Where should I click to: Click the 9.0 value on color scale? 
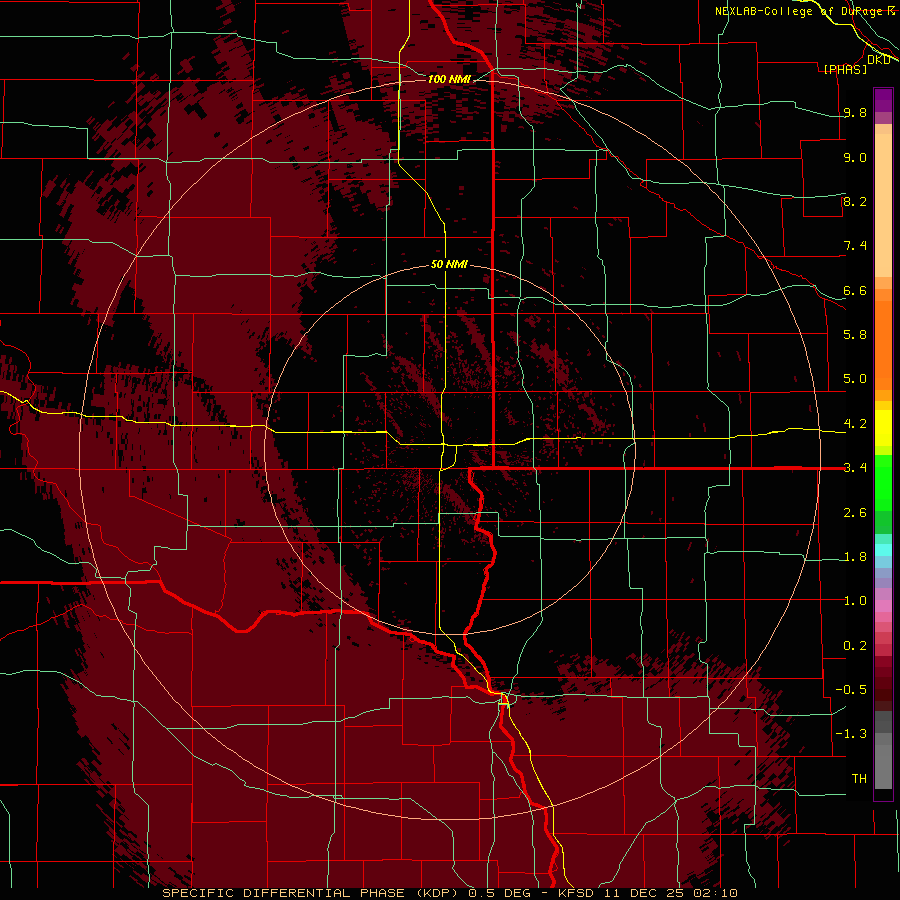855,157
